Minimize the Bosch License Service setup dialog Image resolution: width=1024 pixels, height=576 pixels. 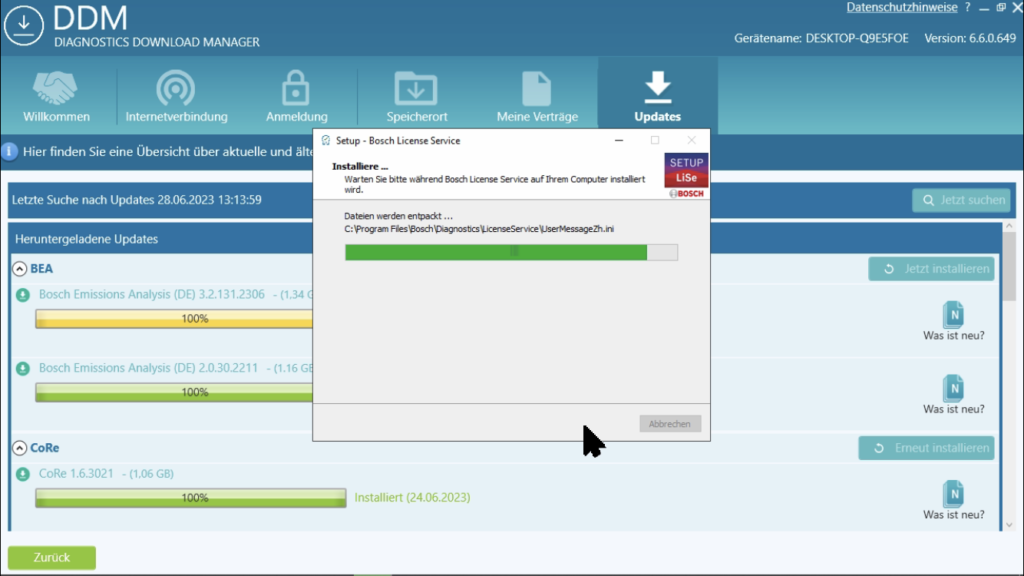click(618, 140)
